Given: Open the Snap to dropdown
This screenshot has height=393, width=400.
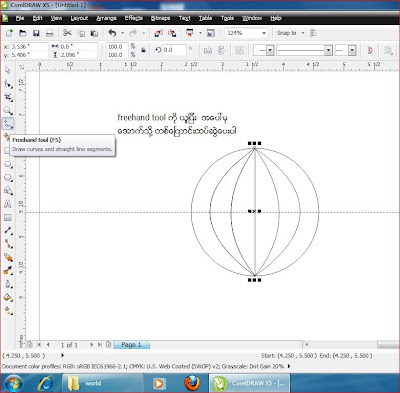Looking at the screenshot, I should [x=303, y=33].
